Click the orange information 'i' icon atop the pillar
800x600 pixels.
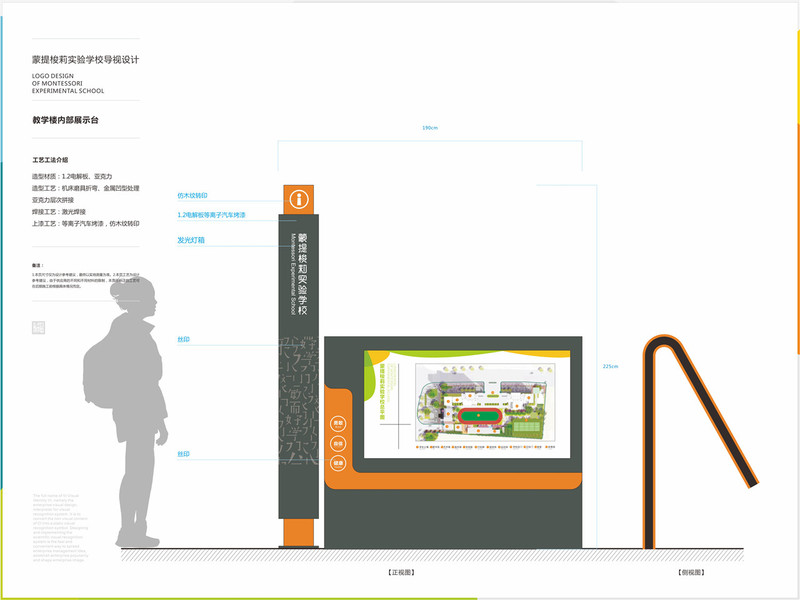coord(299,199)
